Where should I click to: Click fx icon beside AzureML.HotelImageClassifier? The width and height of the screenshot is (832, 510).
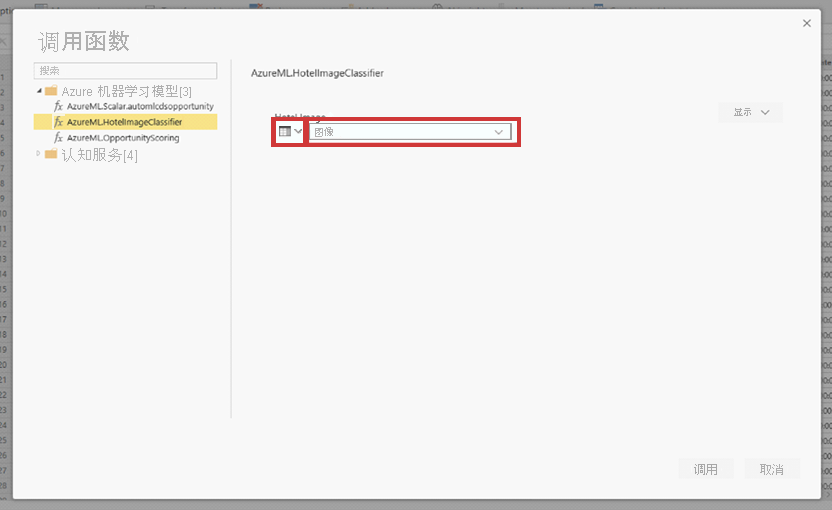[x=58, y=122]
